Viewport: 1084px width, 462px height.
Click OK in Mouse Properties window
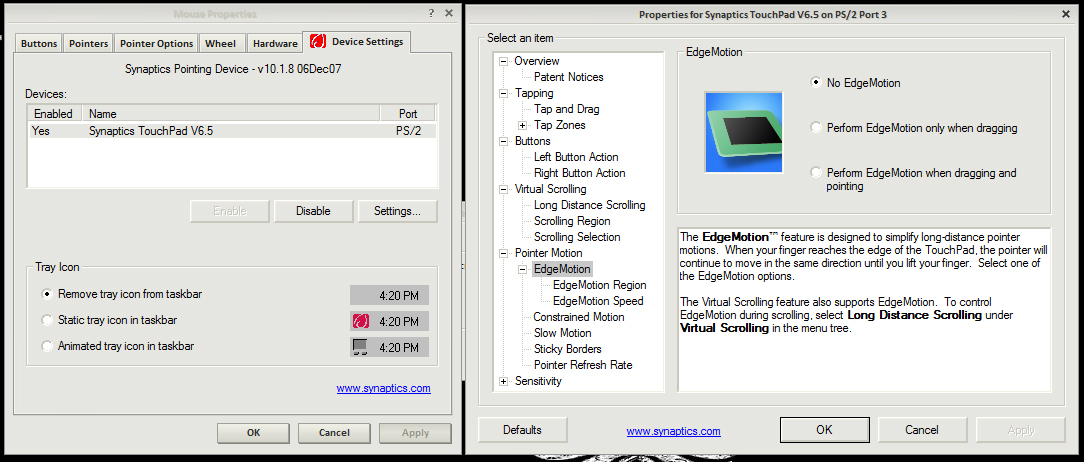click(x=254, y=433)
